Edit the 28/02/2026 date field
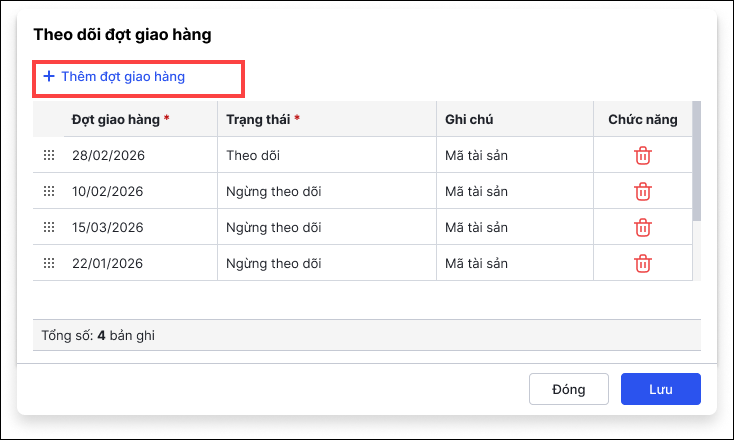This screenshot has width=734, height=440. click(138, 155)
